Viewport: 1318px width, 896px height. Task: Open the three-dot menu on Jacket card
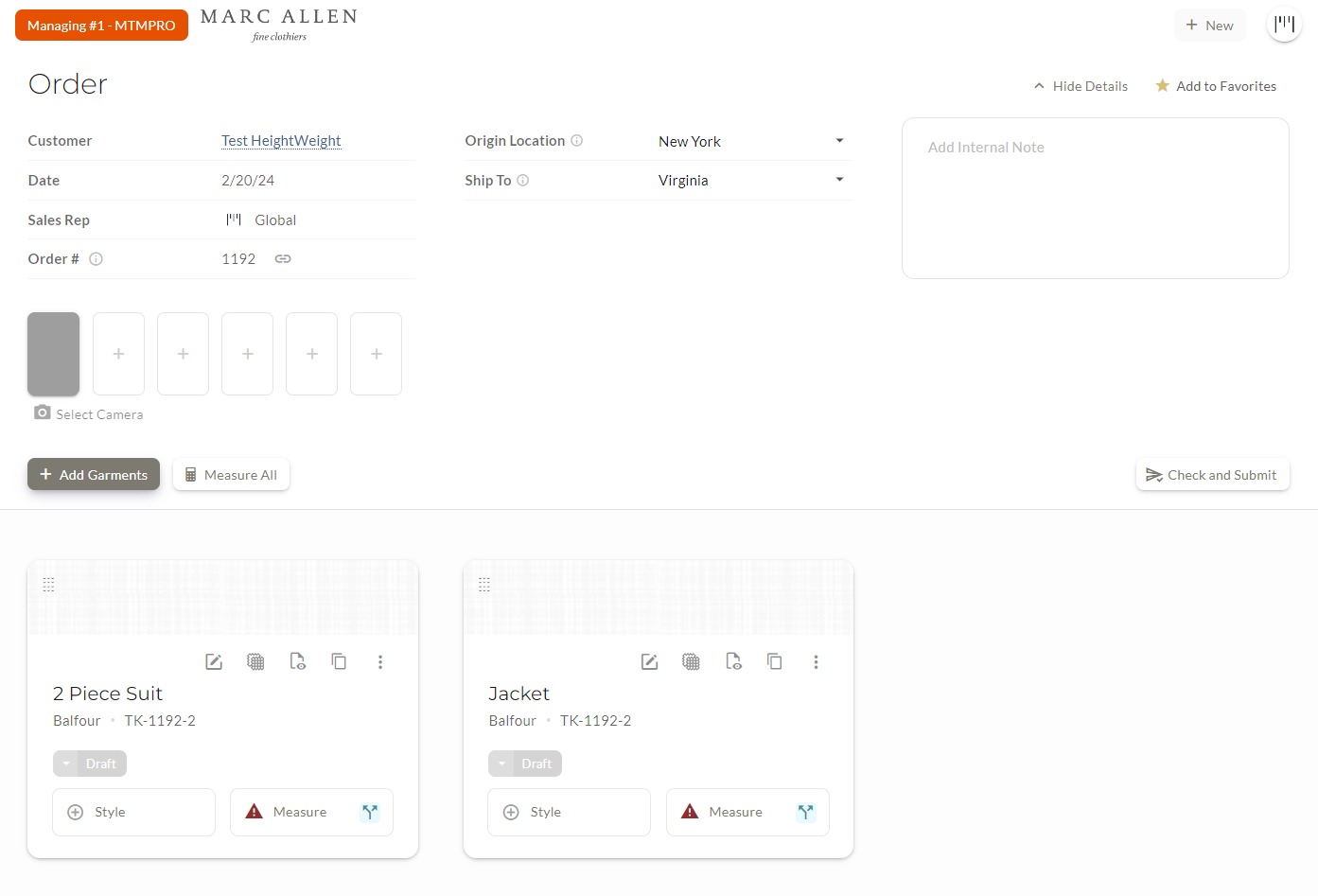(816, 662)
